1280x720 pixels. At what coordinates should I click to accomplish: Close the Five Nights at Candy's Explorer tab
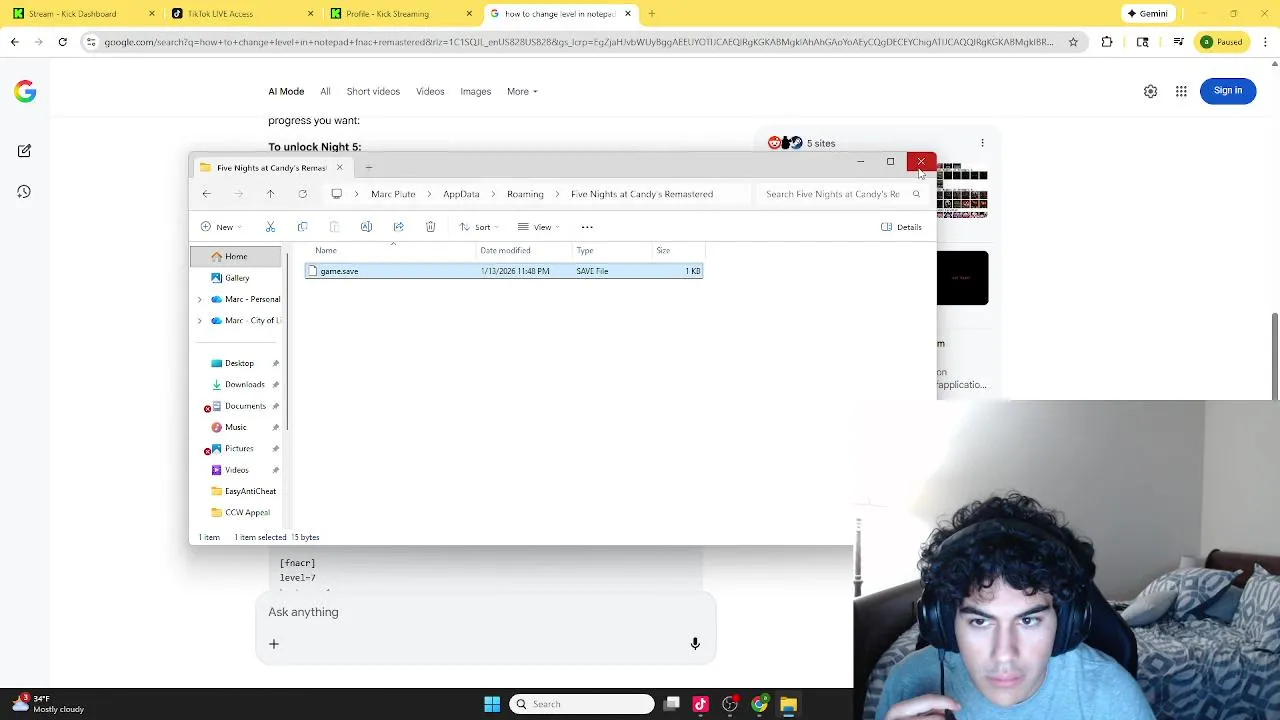(x=339, y=168)
